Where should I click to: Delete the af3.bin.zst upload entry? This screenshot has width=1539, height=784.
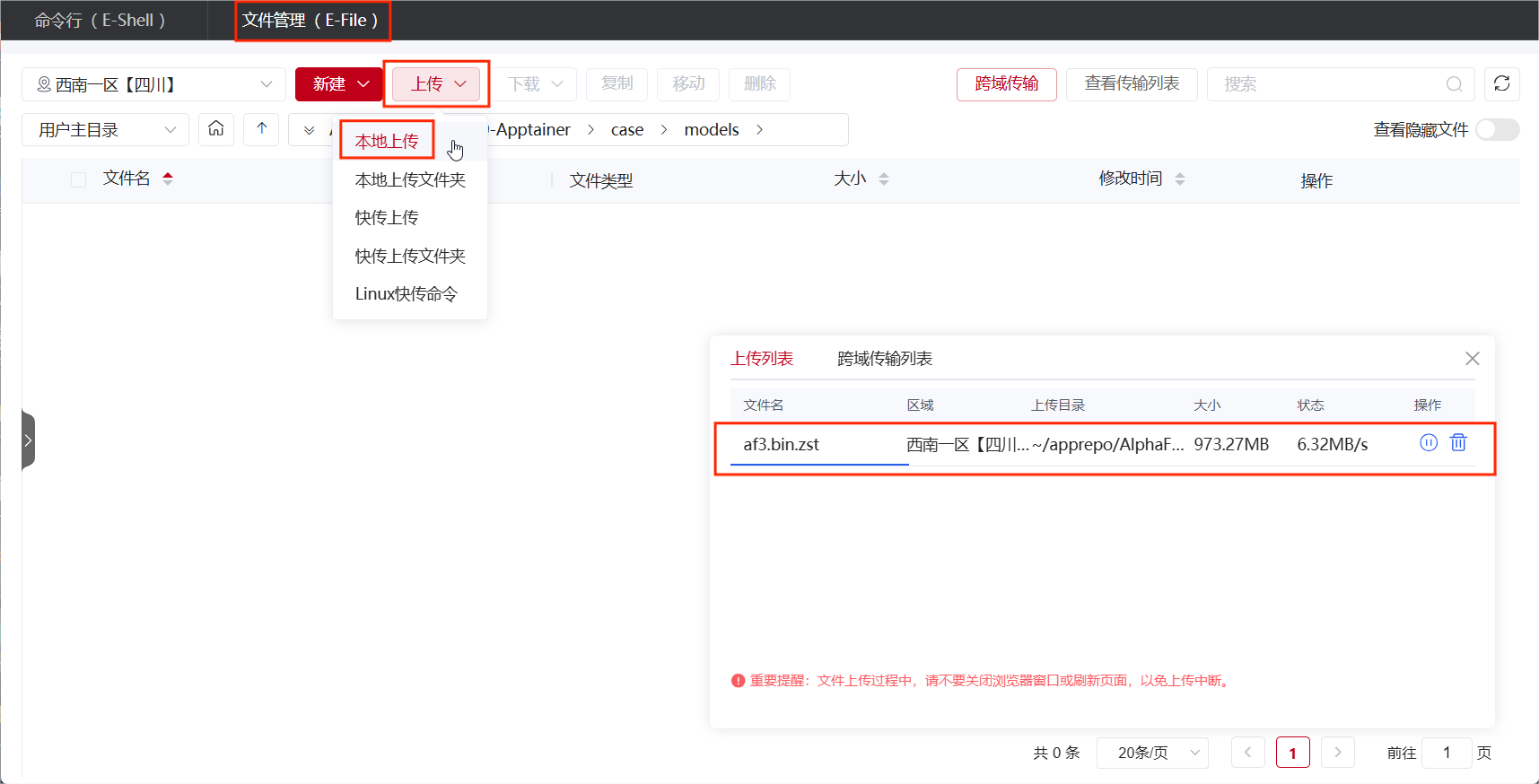tap(1458, 442)
